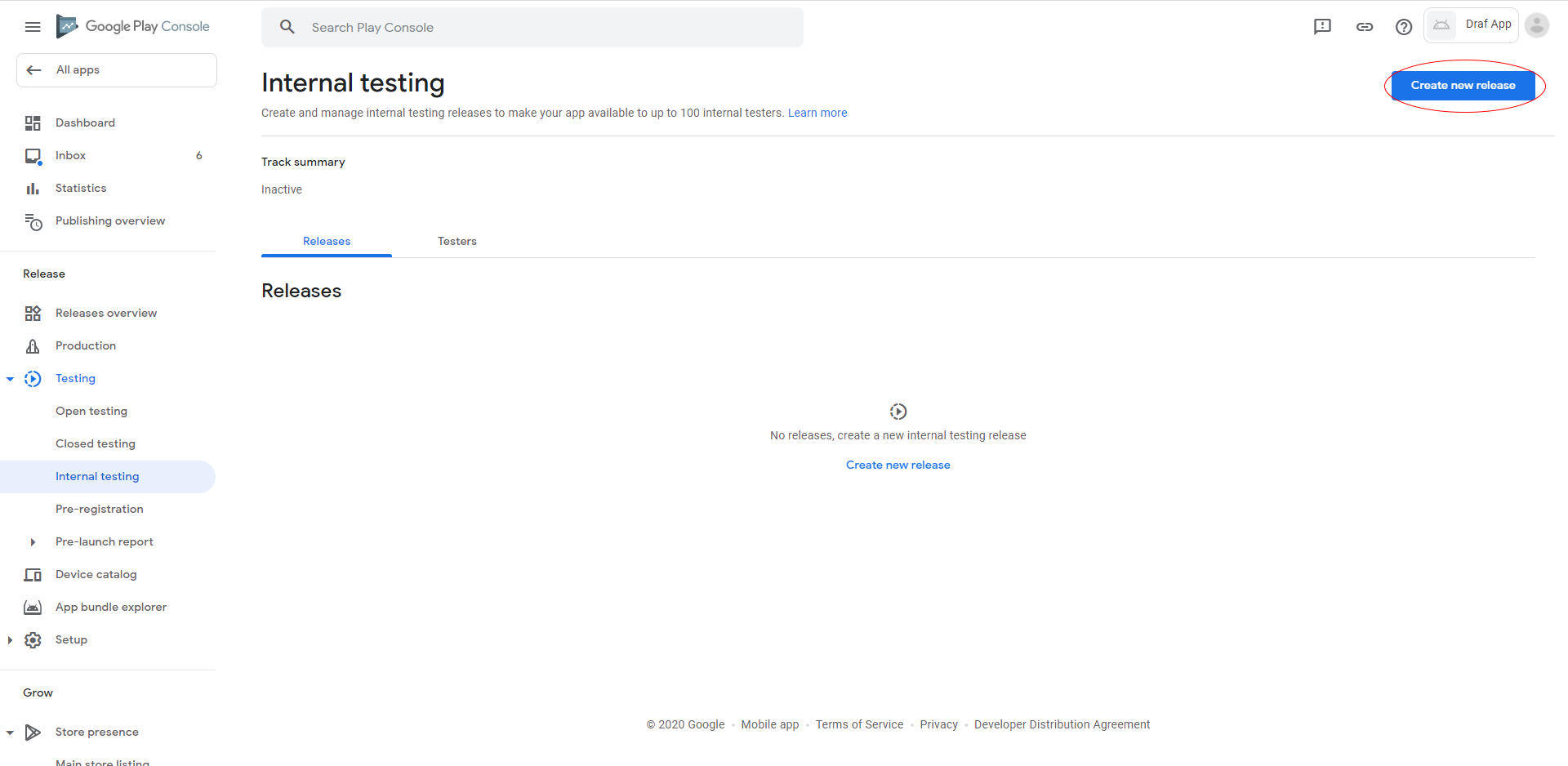Click the blue Create new release button
The height and width of the screenshot is (766, 1568).
1463,86
